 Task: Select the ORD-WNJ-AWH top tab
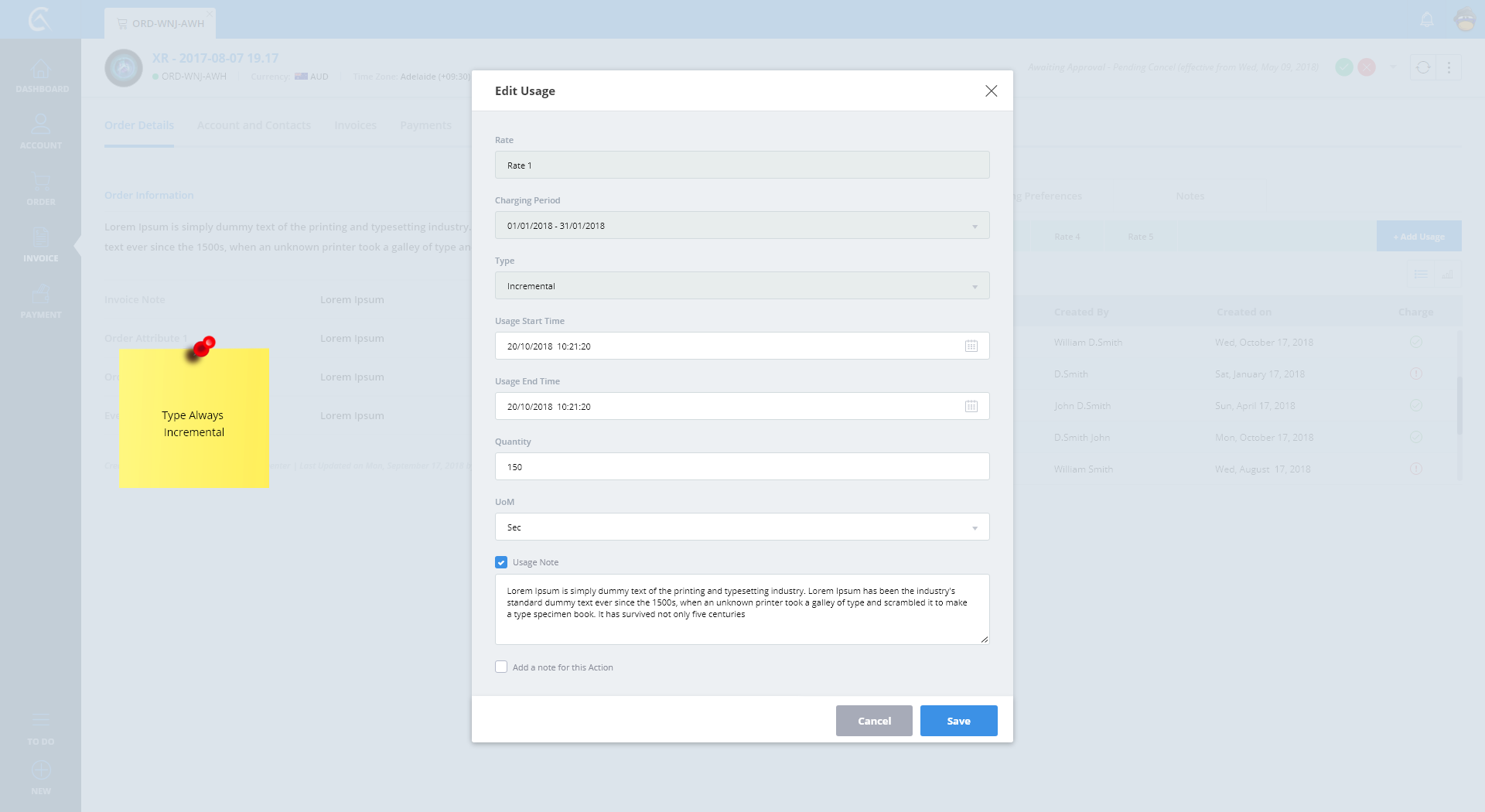(161, 24)
